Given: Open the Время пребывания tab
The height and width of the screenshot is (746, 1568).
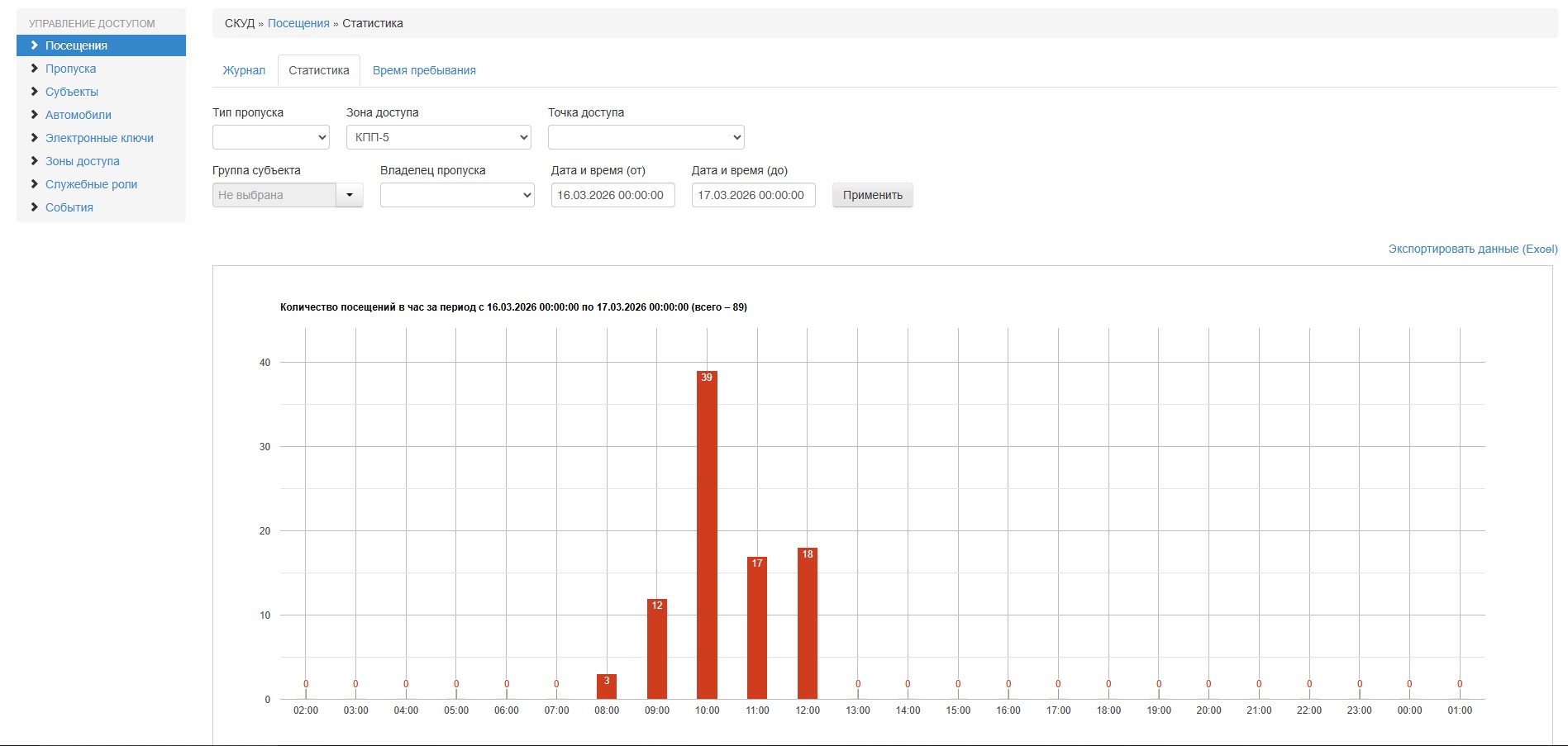Looking at the screenshot, I should pos(424,70).
